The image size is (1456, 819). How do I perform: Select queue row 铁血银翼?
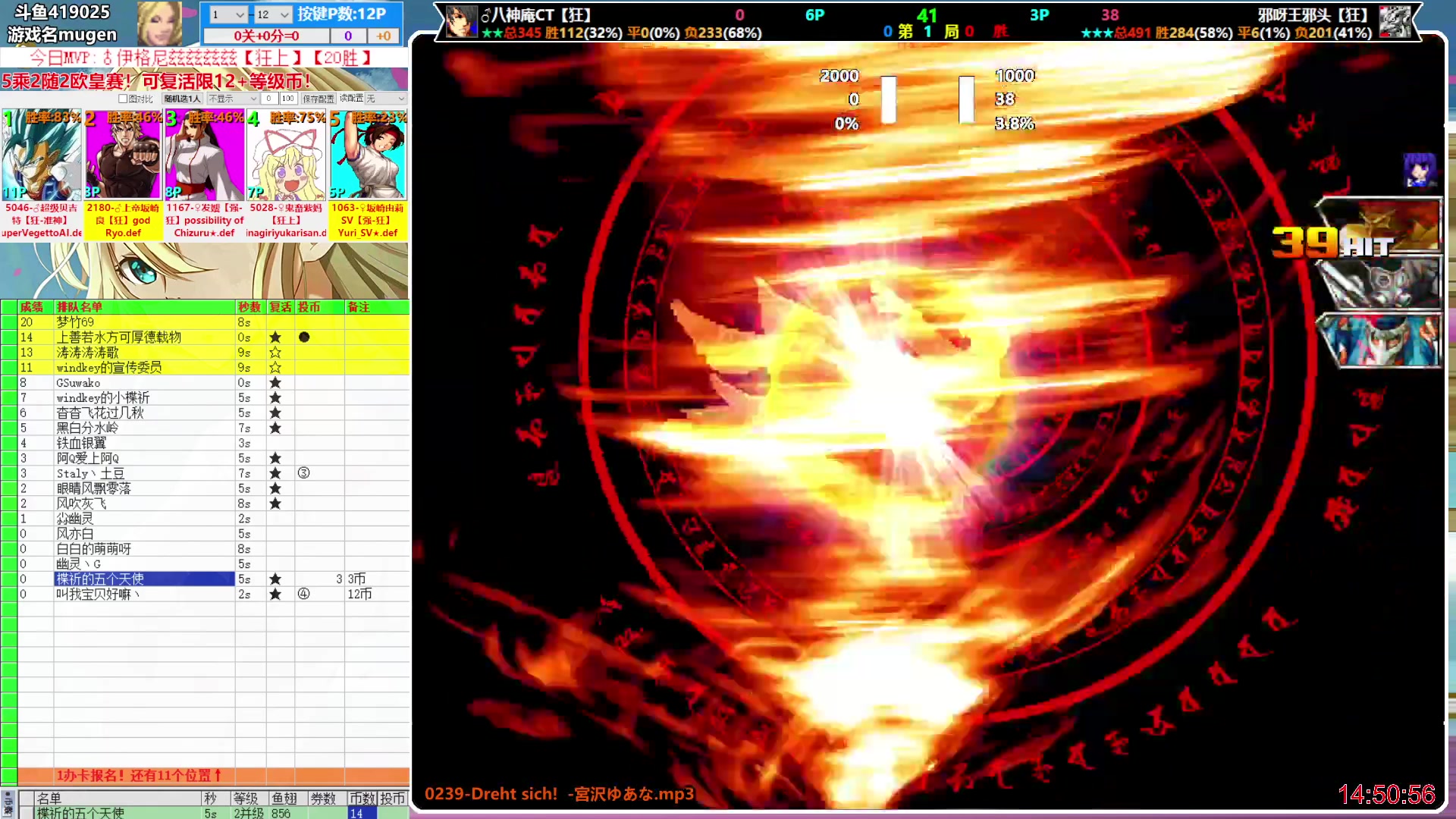pos(205,444)
